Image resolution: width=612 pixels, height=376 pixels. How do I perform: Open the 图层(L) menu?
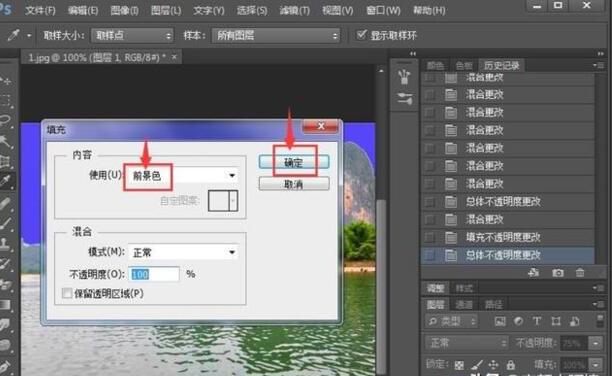point(166,10)
